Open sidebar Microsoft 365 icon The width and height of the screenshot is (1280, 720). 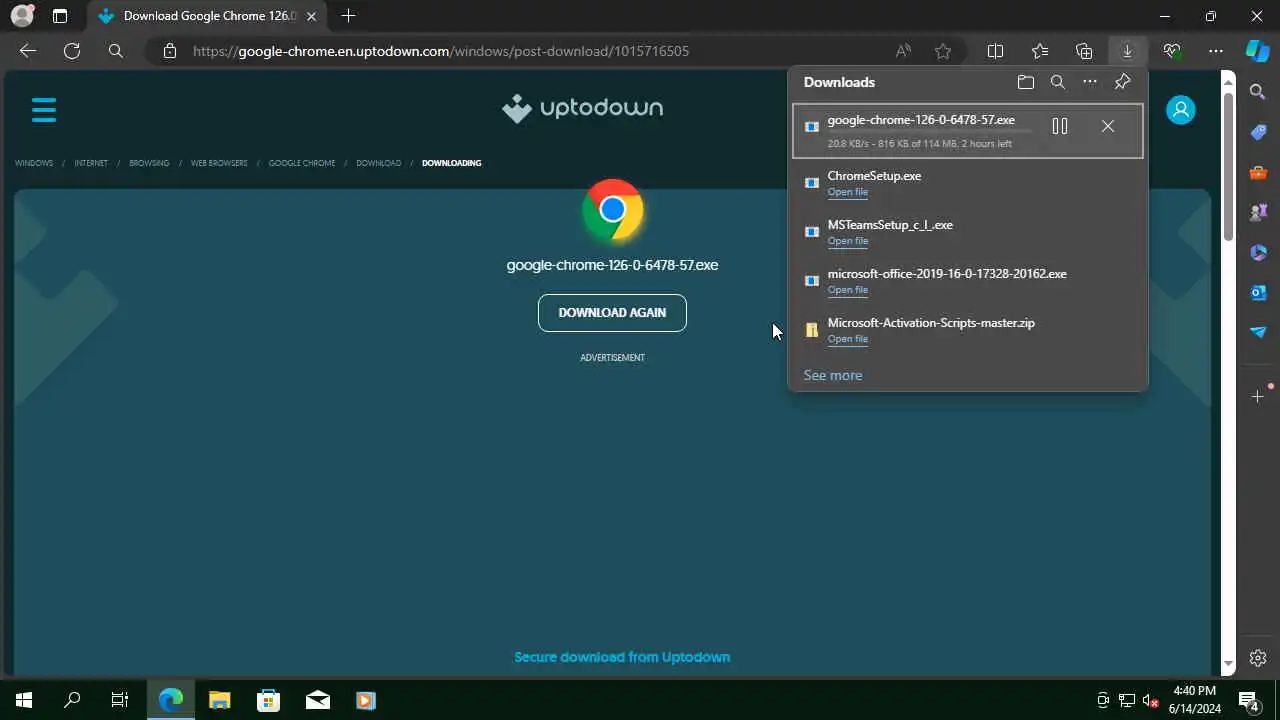[1258, 252]
